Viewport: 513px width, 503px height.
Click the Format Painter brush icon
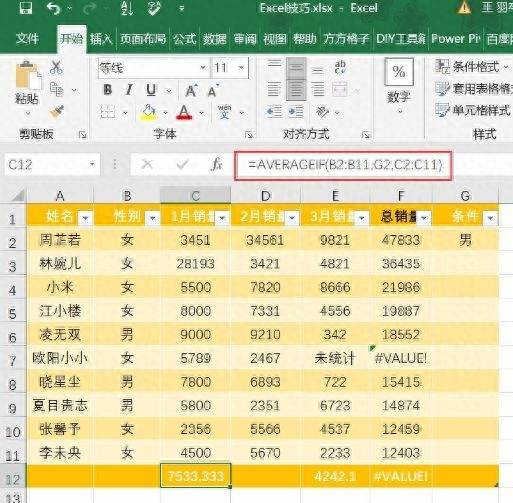pos(57,112)
